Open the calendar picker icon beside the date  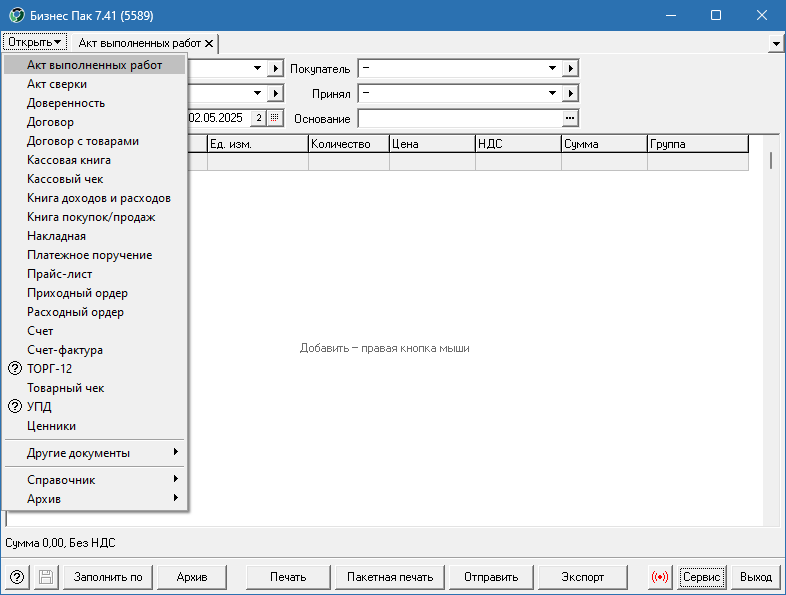pyautogui.click(x=274, y=118)
